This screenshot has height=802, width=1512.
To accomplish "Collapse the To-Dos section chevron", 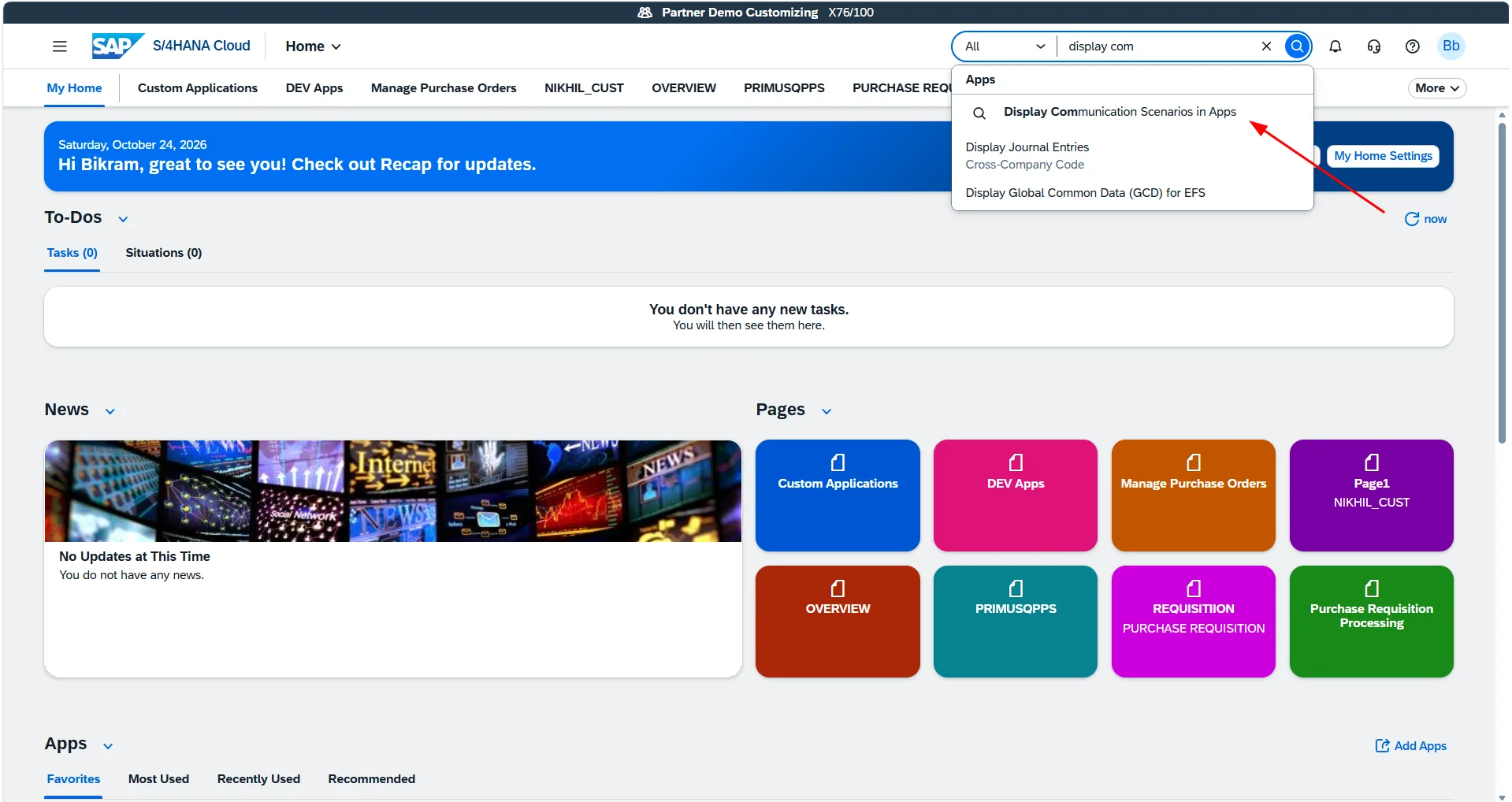I will pyautogui.click(x=123, y=219).
